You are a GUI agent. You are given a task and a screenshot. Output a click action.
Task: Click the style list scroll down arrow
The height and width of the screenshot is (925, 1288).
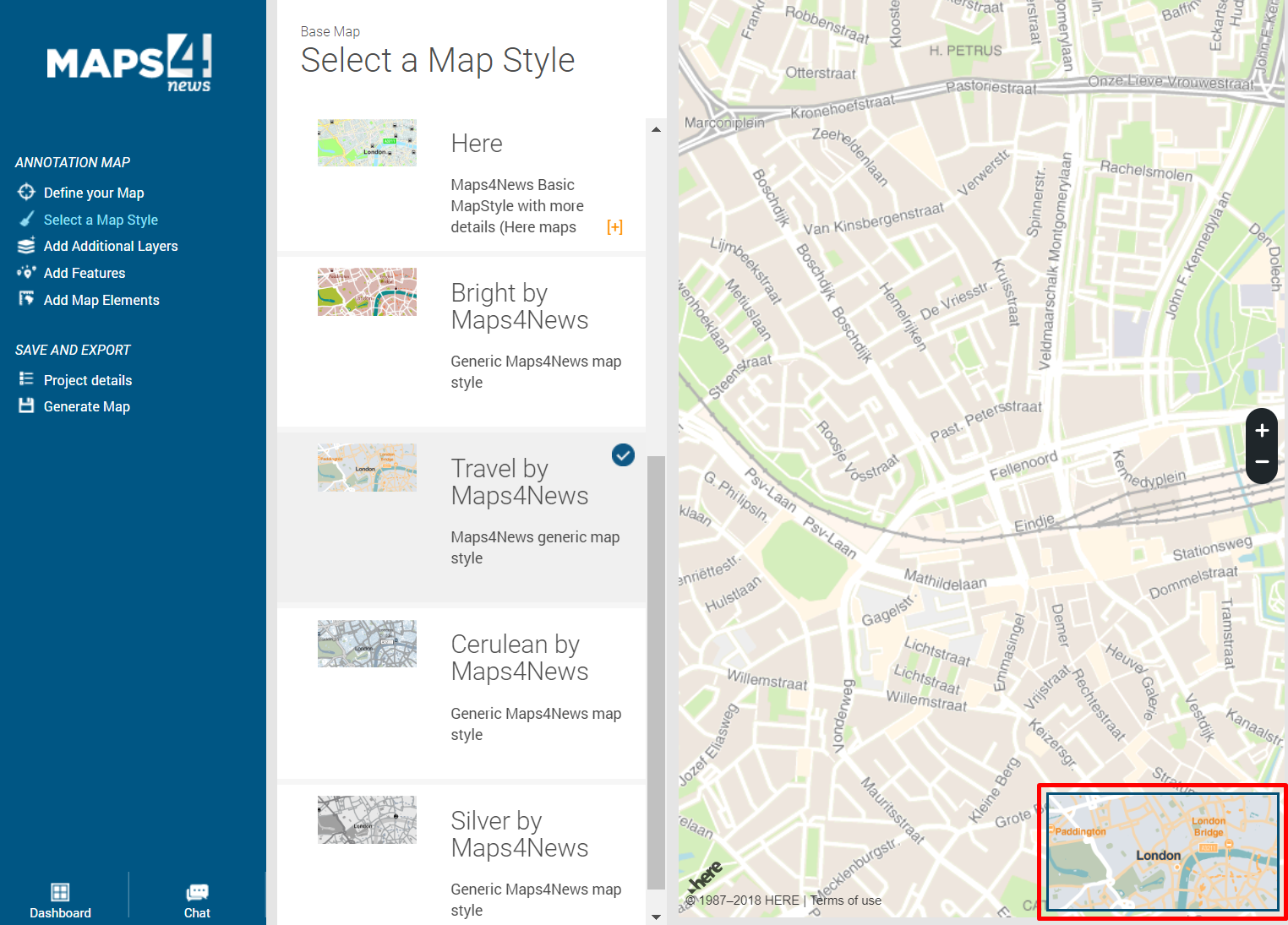point(656,917)
